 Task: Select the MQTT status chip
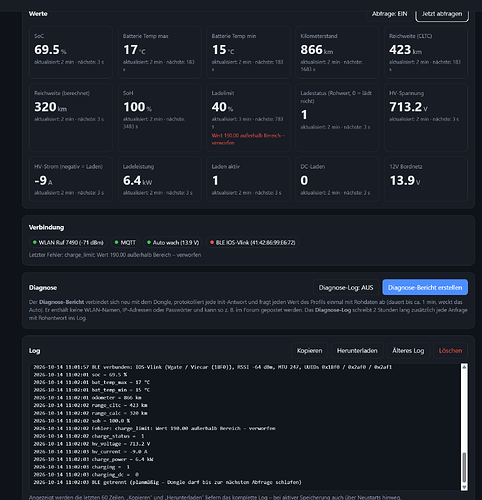(x=125, y=243)
